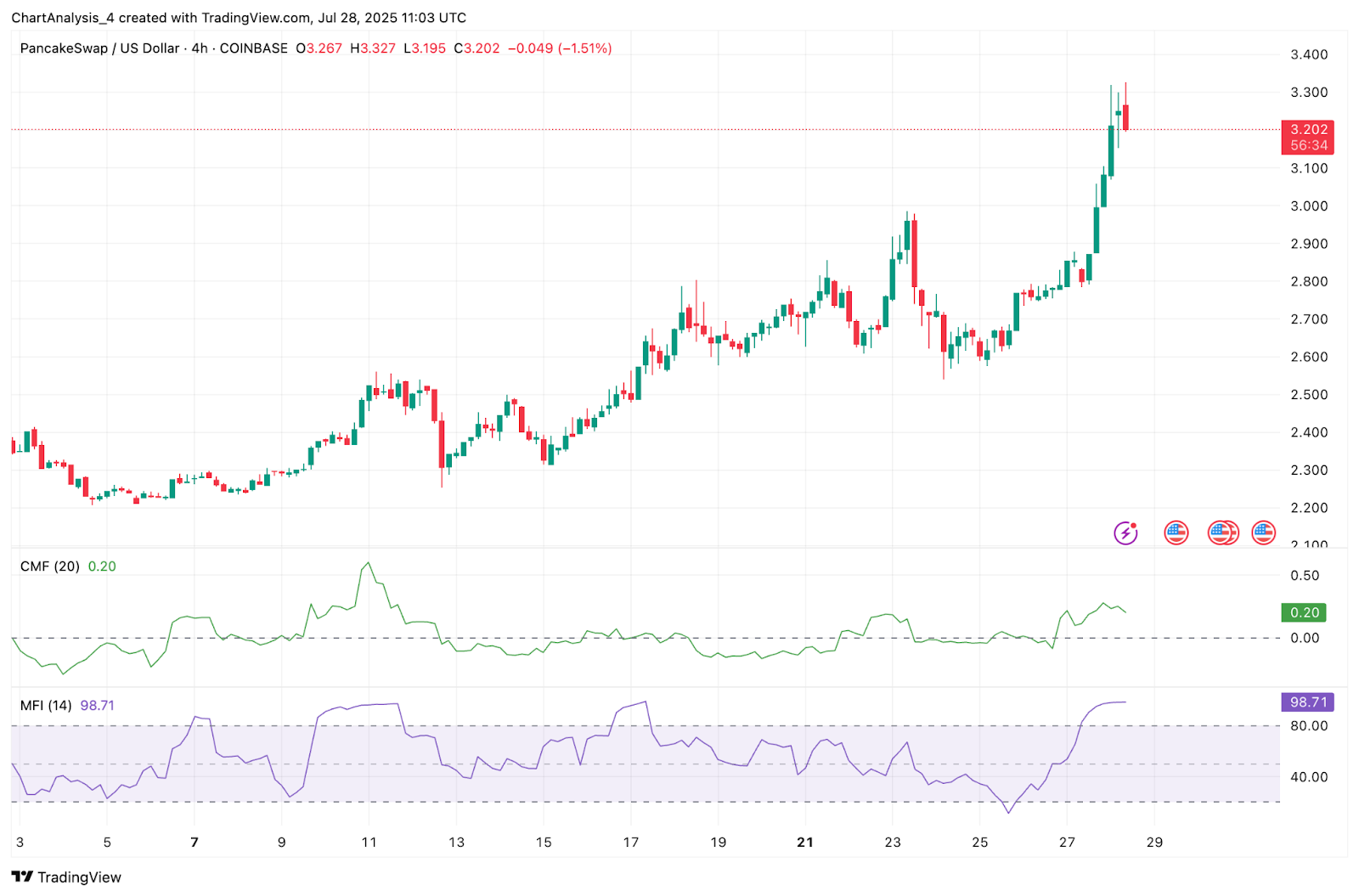Click the date label 21 on time axis
Viewport: 1359px width, 896px height.
click(805, 842)
